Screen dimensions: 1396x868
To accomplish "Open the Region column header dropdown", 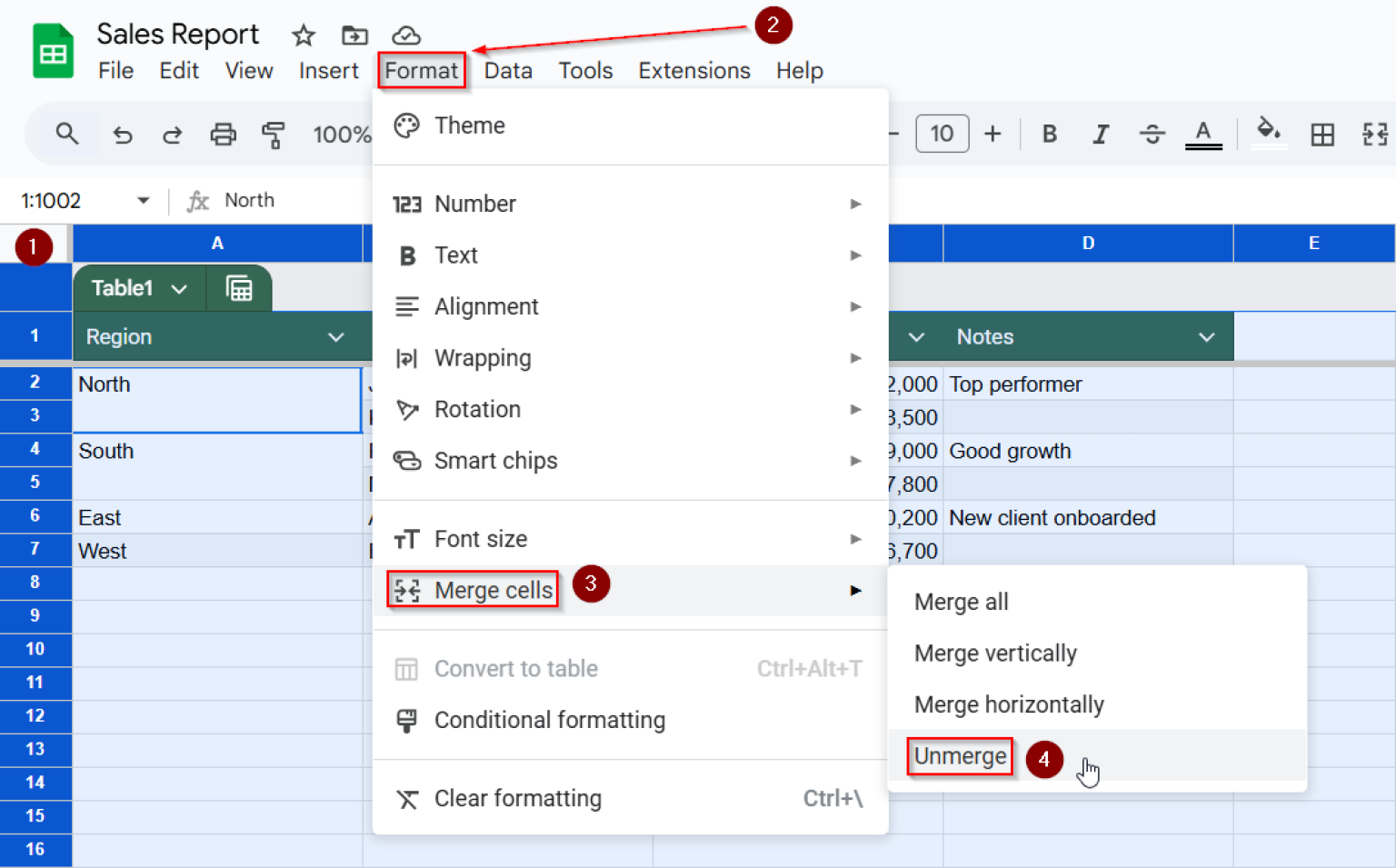I will pos(337,336).
